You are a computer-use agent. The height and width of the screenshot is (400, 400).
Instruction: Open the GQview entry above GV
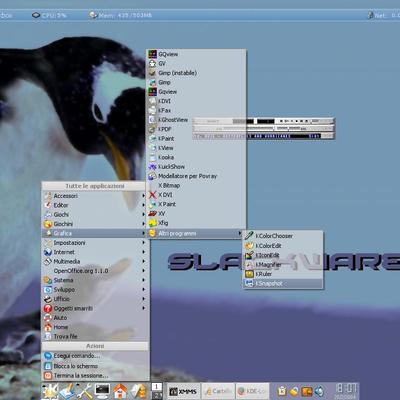(x=196, y=54)
